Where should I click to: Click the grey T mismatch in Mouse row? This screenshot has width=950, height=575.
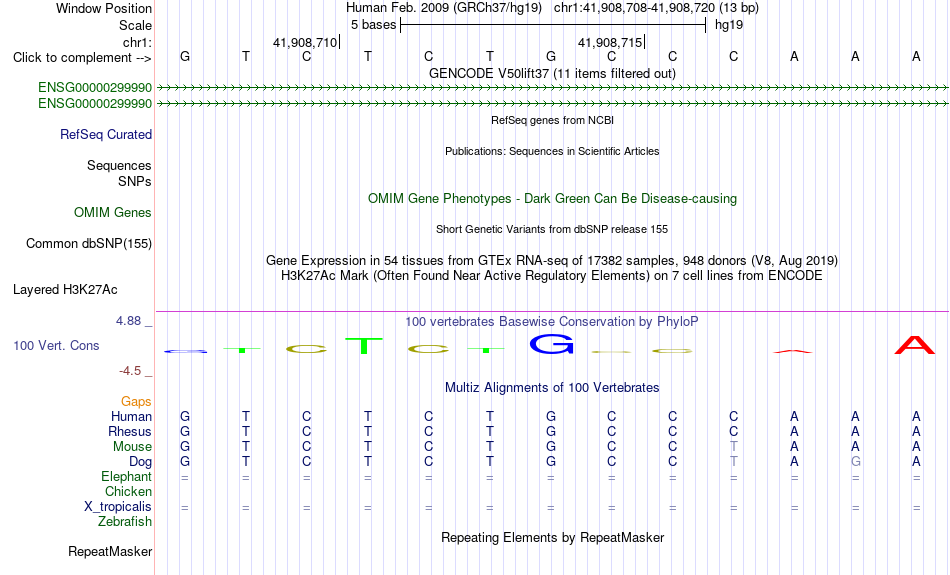click(734, 447)
